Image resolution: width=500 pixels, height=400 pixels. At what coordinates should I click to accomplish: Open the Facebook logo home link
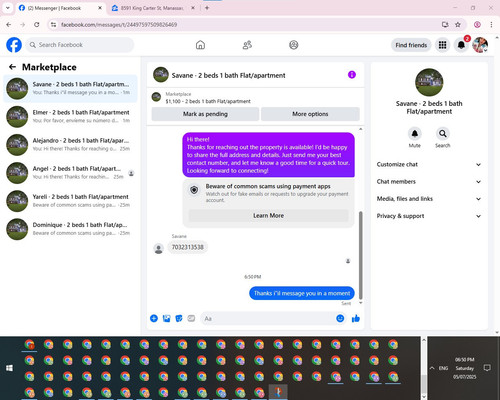(x=14, y=45)
